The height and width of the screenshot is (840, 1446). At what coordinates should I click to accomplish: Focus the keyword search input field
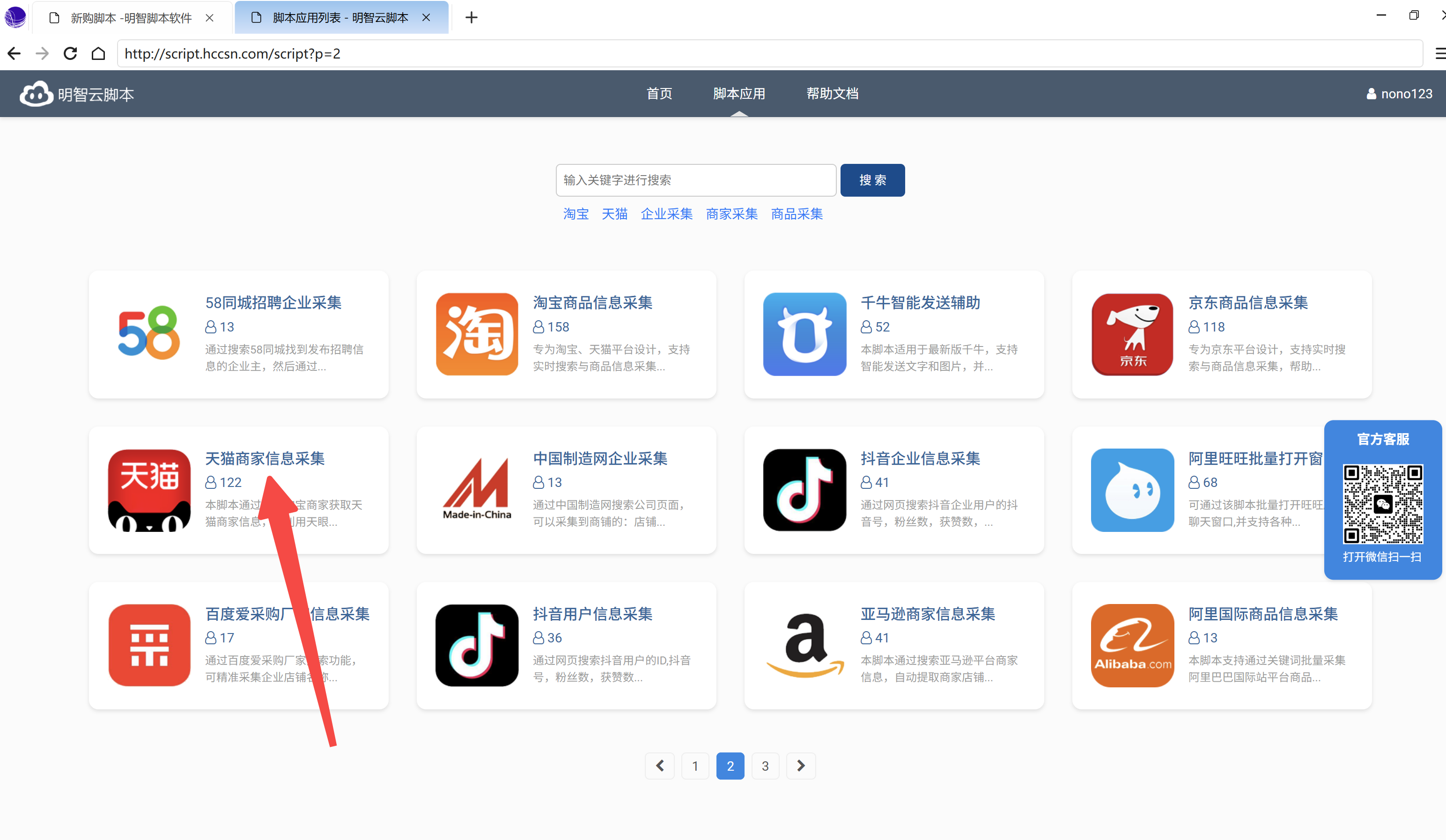(x=695, y=180)
